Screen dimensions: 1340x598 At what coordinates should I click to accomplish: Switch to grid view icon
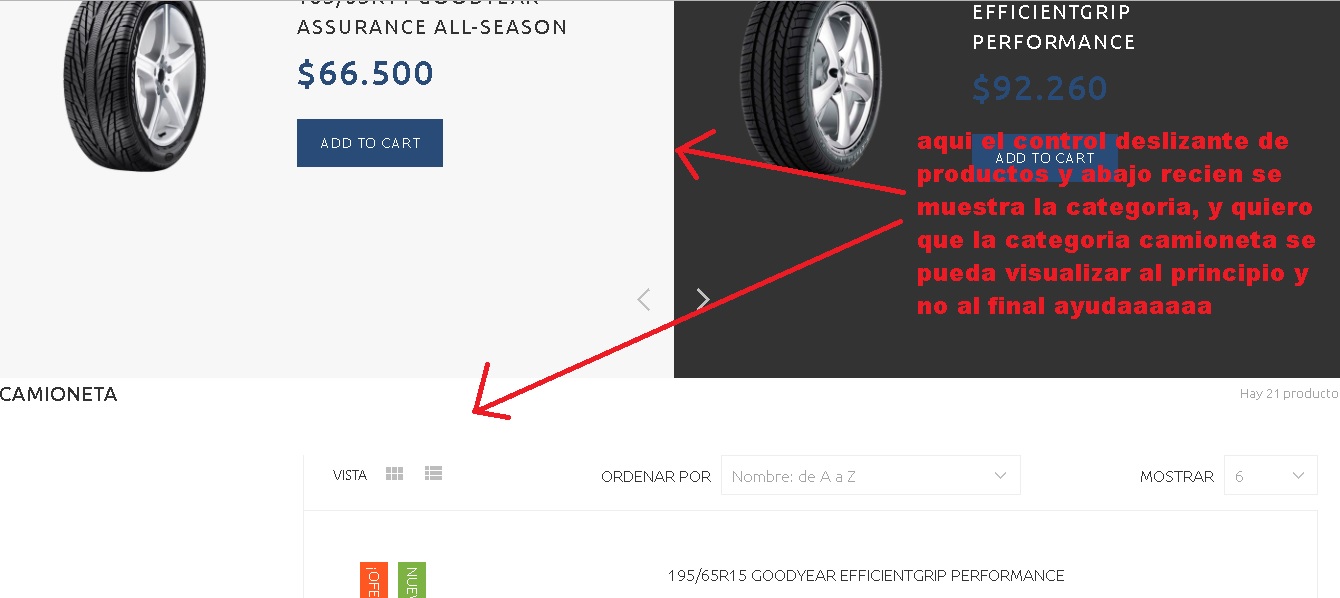pos(394,474)
